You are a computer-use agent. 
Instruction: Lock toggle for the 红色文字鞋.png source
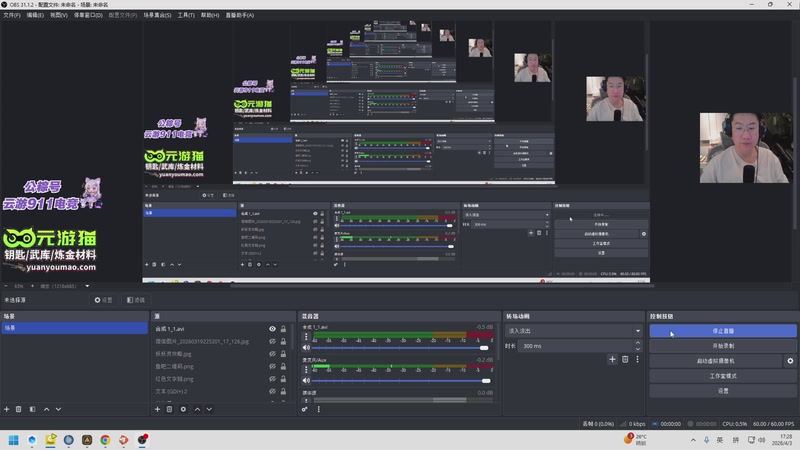click(x=283, y=379)
